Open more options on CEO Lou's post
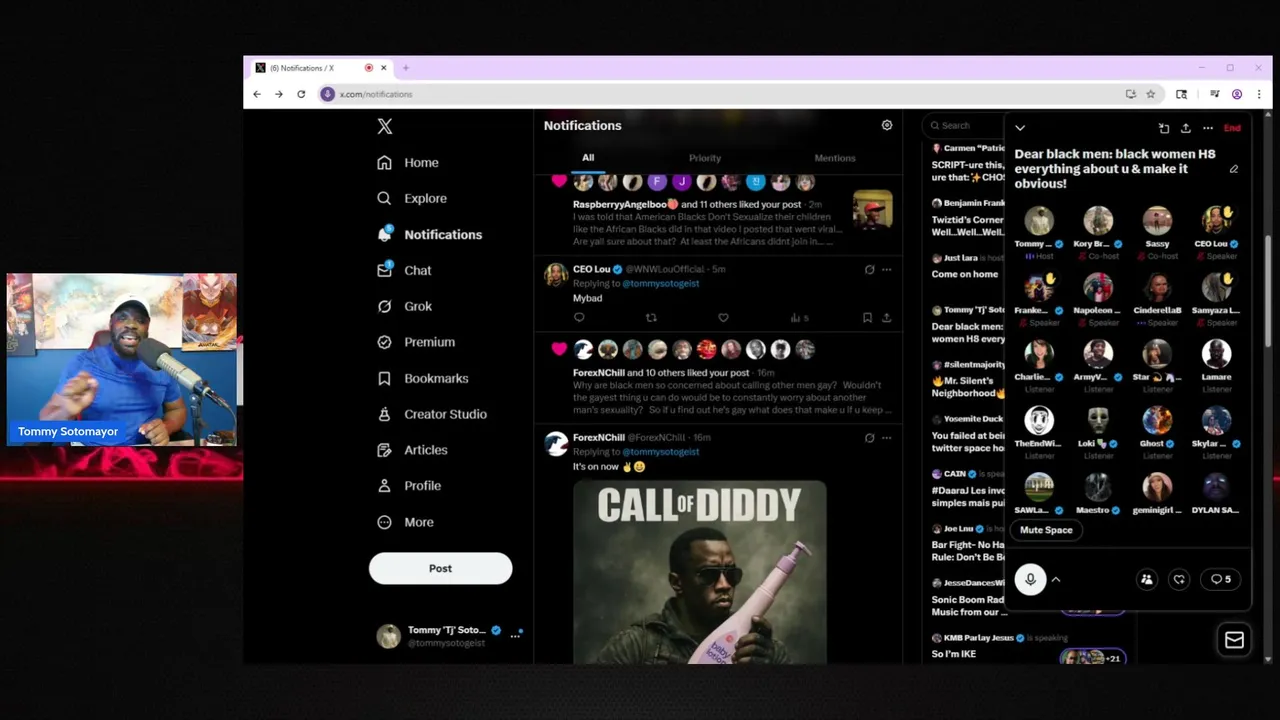This screenshot has height=720, width=1280. 886,269
